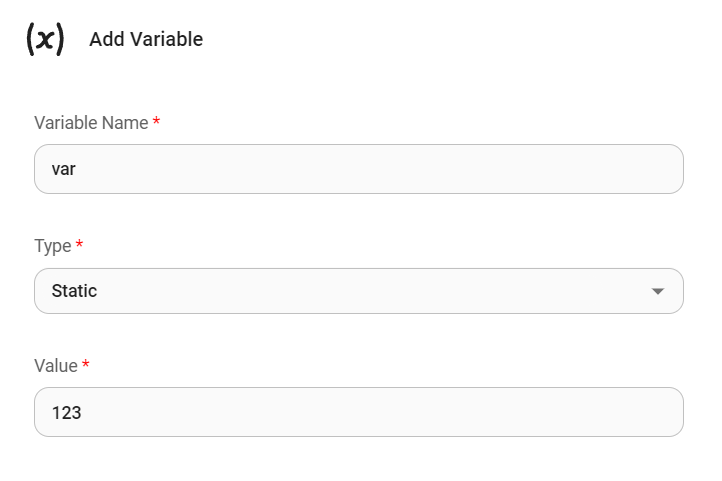Click the '123' text in Value field
This screenshot has width=722, height=481.
[x=66, y=412]
